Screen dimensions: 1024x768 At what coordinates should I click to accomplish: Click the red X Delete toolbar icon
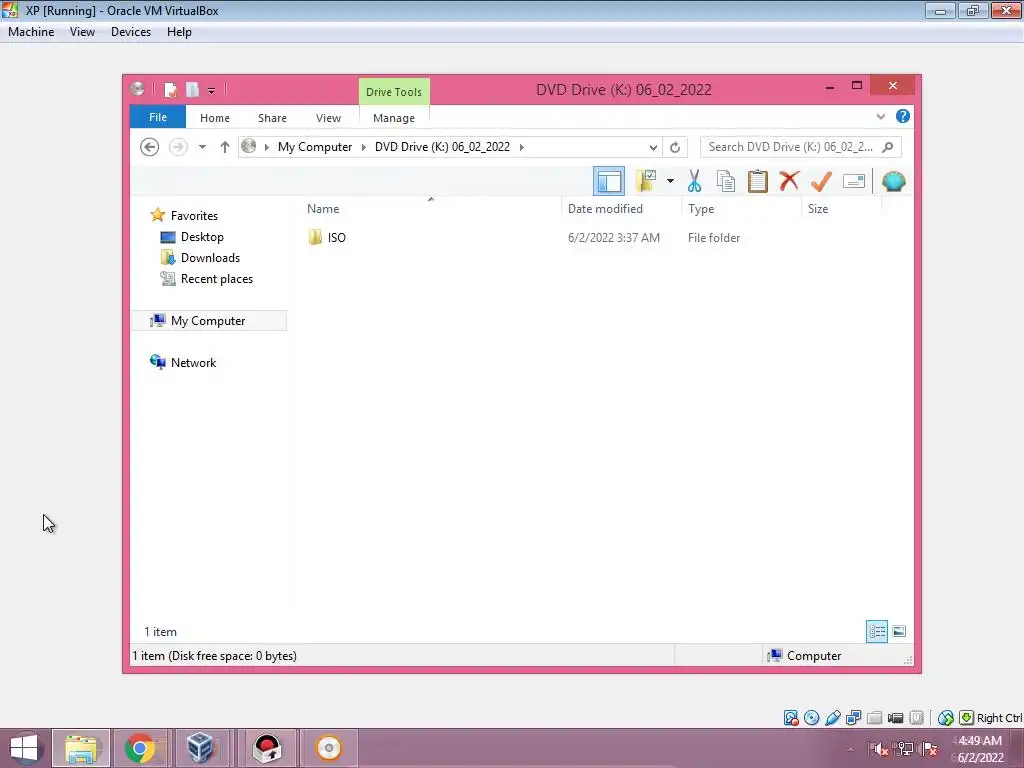point(789,180)
